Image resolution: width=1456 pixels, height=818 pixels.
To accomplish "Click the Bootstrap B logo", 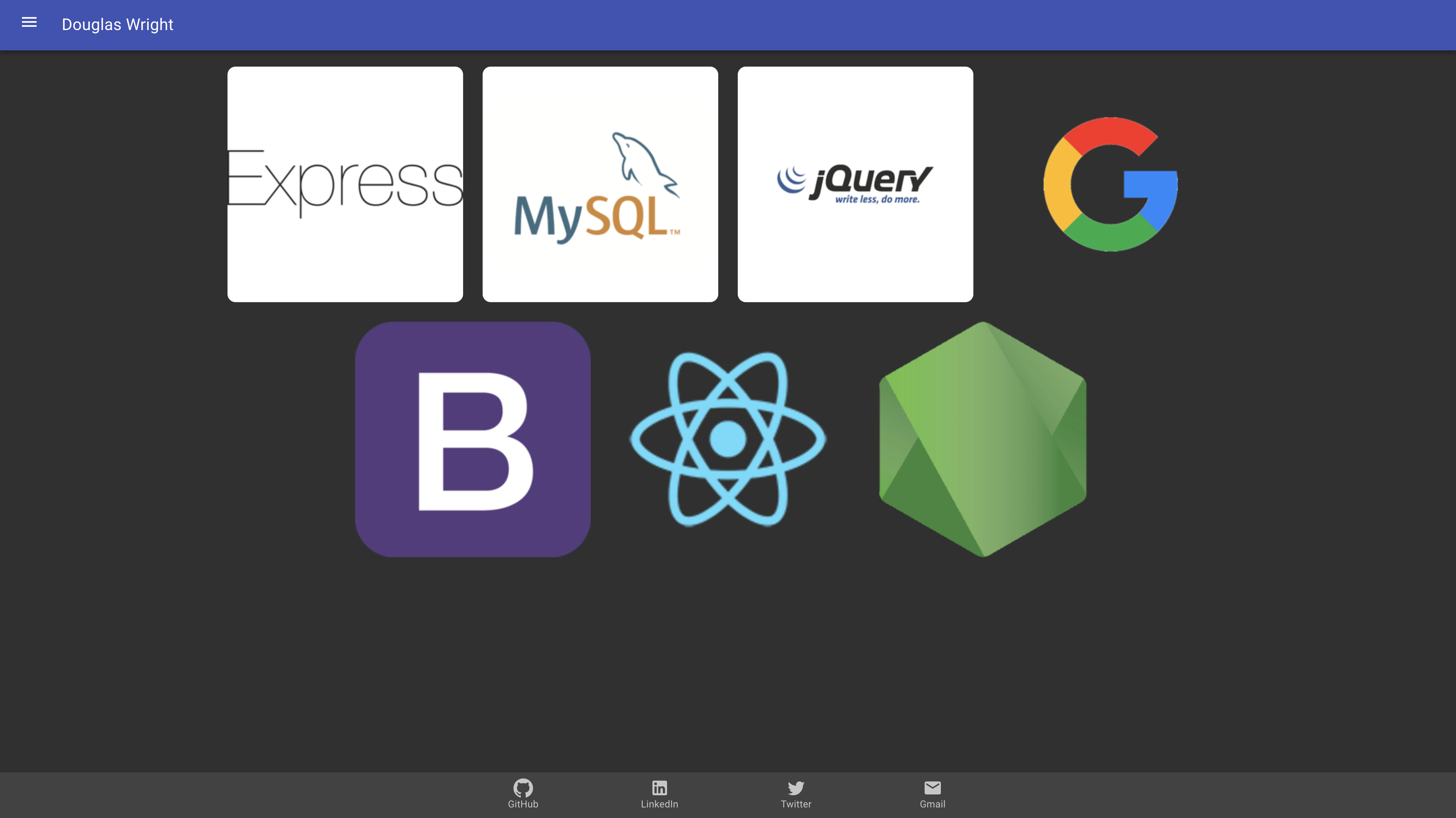I will coord(472,439).
